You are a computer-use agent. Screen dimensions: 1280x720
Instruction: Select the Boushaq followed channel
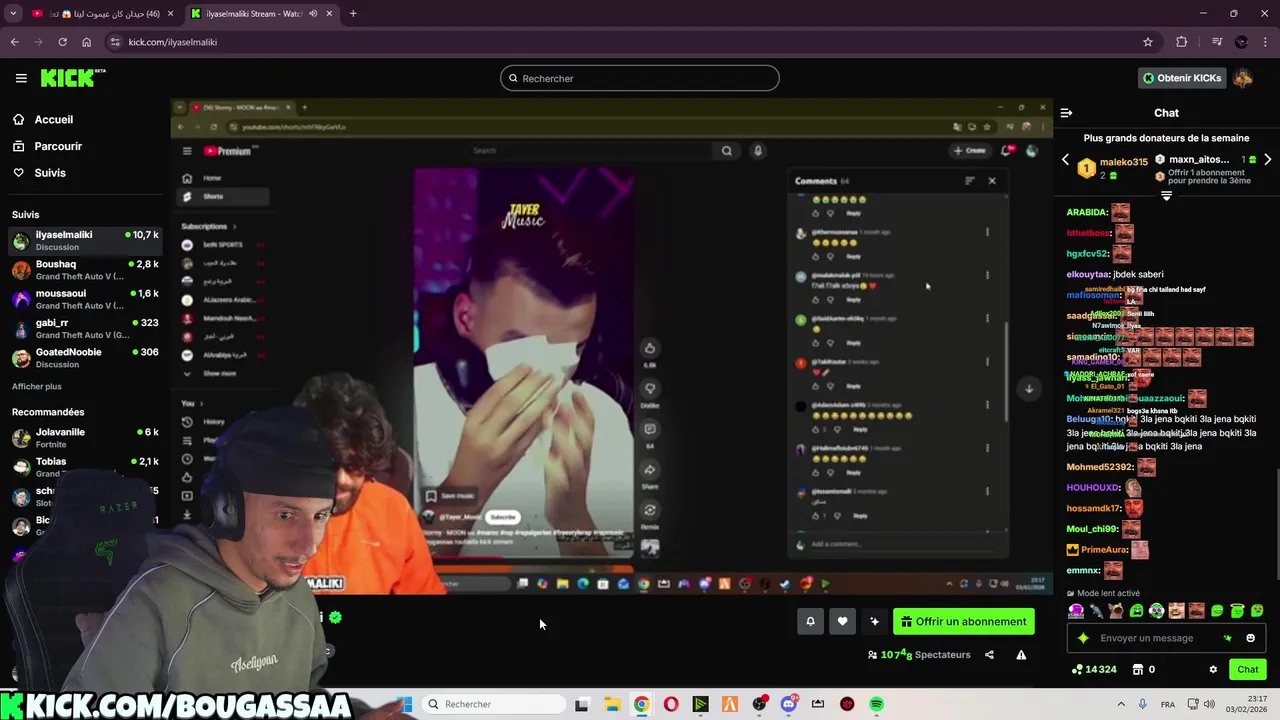pyautogui.click(x=85, y=270)
